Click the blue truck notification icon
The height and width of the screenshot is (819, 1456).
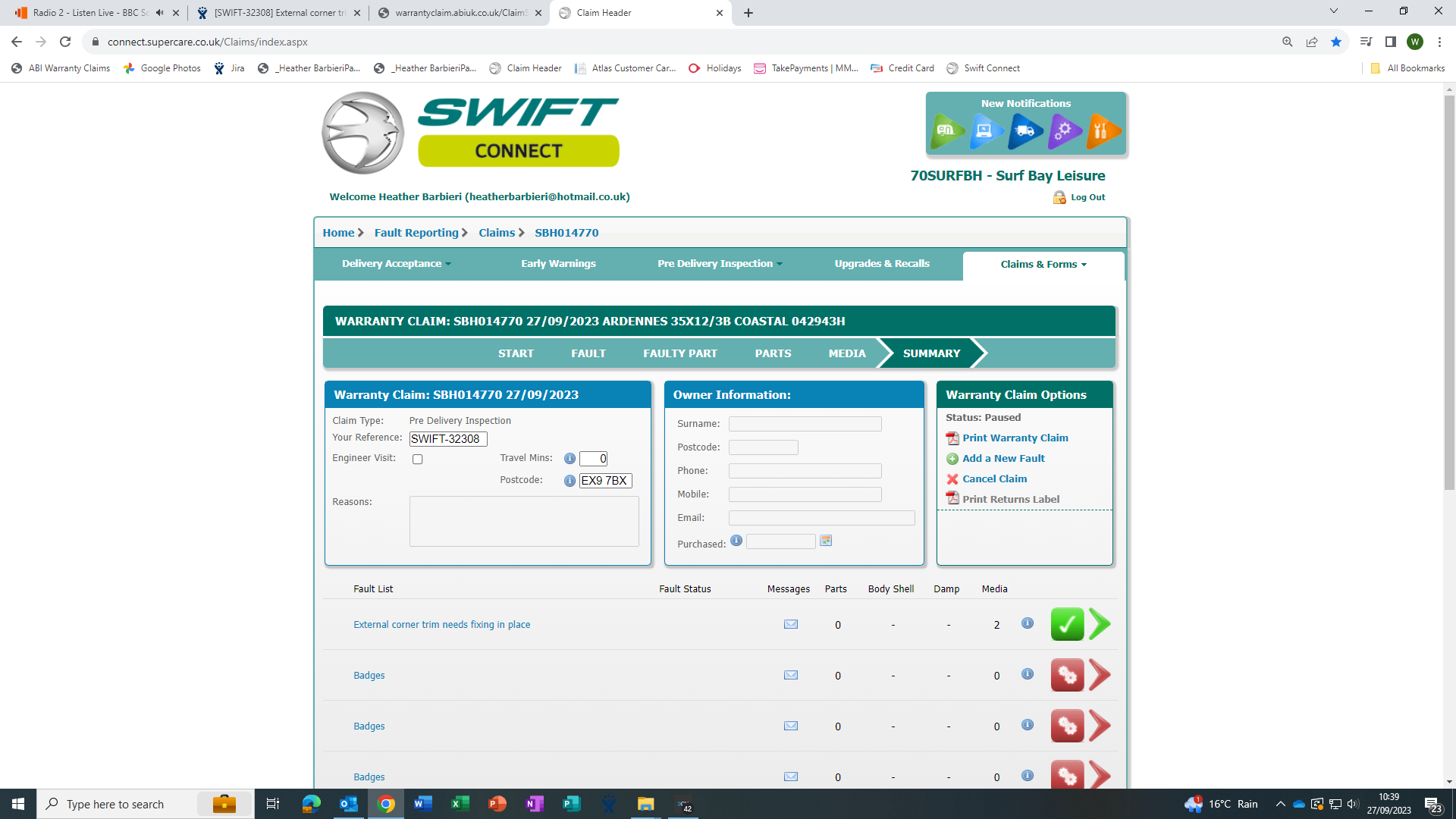[1025, 131]
